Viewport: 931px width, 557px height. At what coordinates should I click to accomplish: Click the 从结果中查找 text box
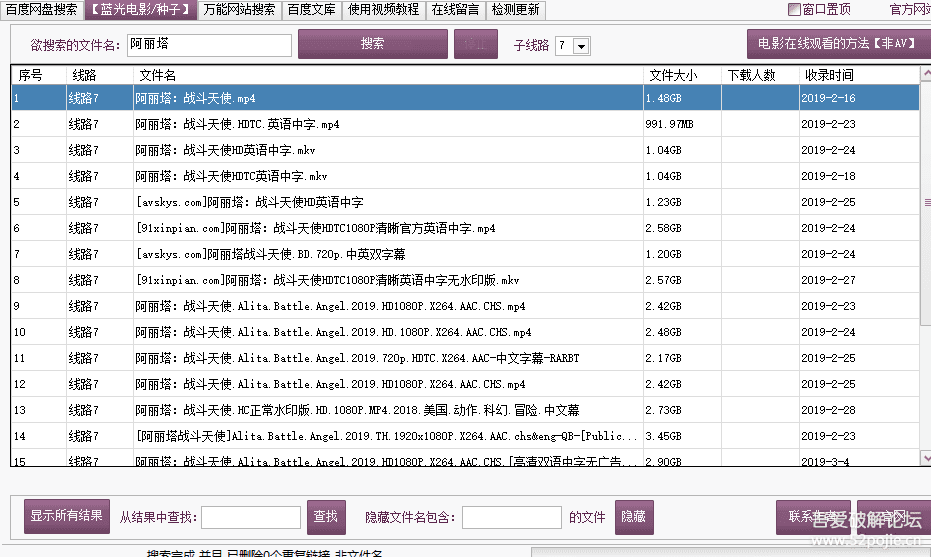point(250,517)
